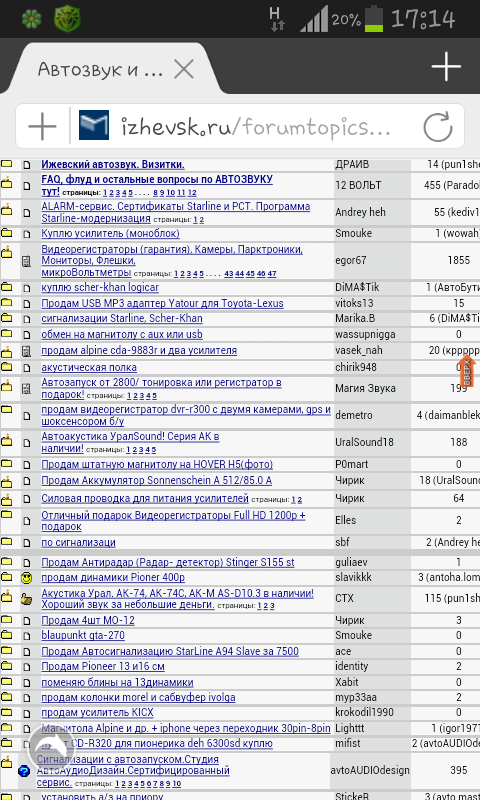The image size is (480, 800).
Task: Click folder icon of продам усилитель KICX row
Action: 6,712
